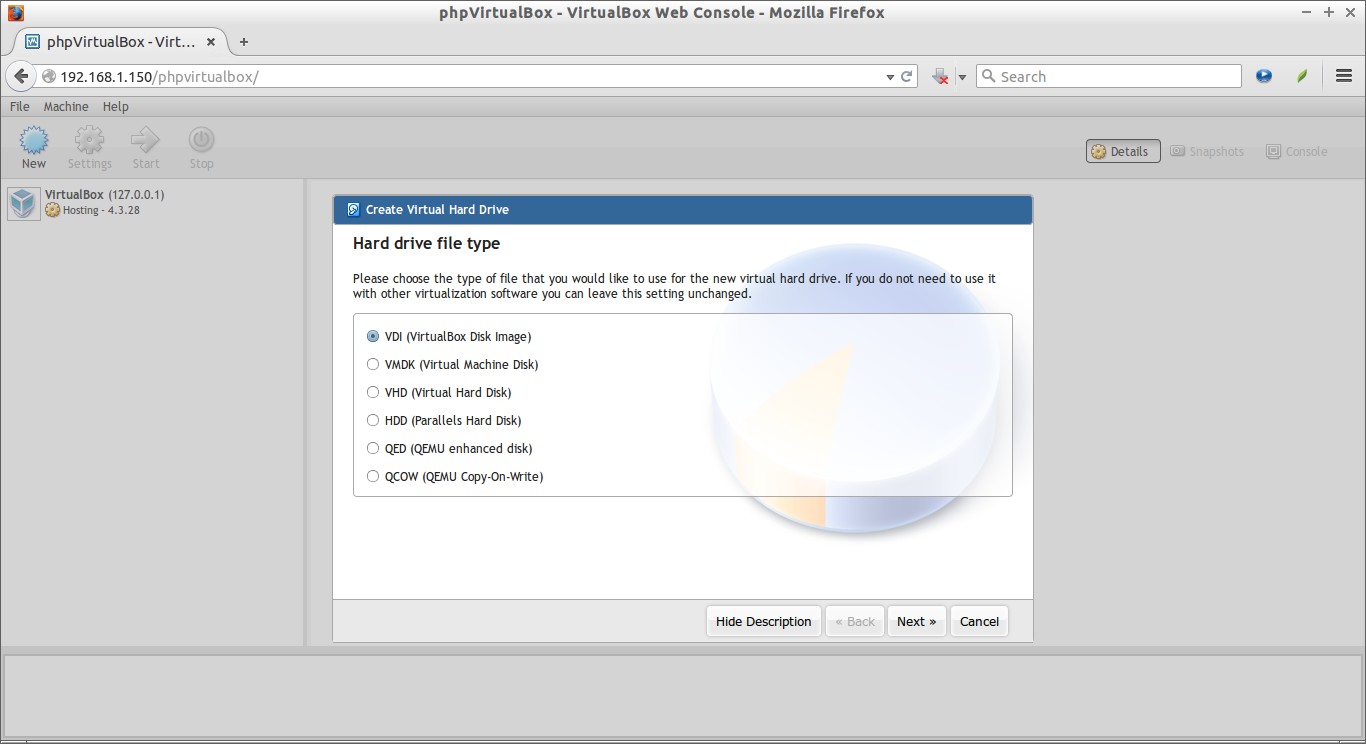Reload the page with refresh icon

point(907,76)
